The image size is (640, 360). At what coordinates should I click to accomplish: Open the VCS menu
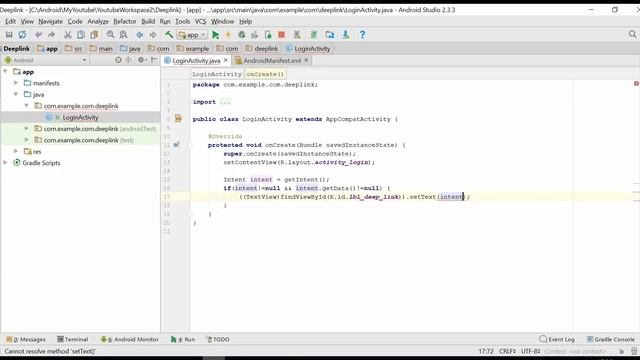[x=200, y=21]
